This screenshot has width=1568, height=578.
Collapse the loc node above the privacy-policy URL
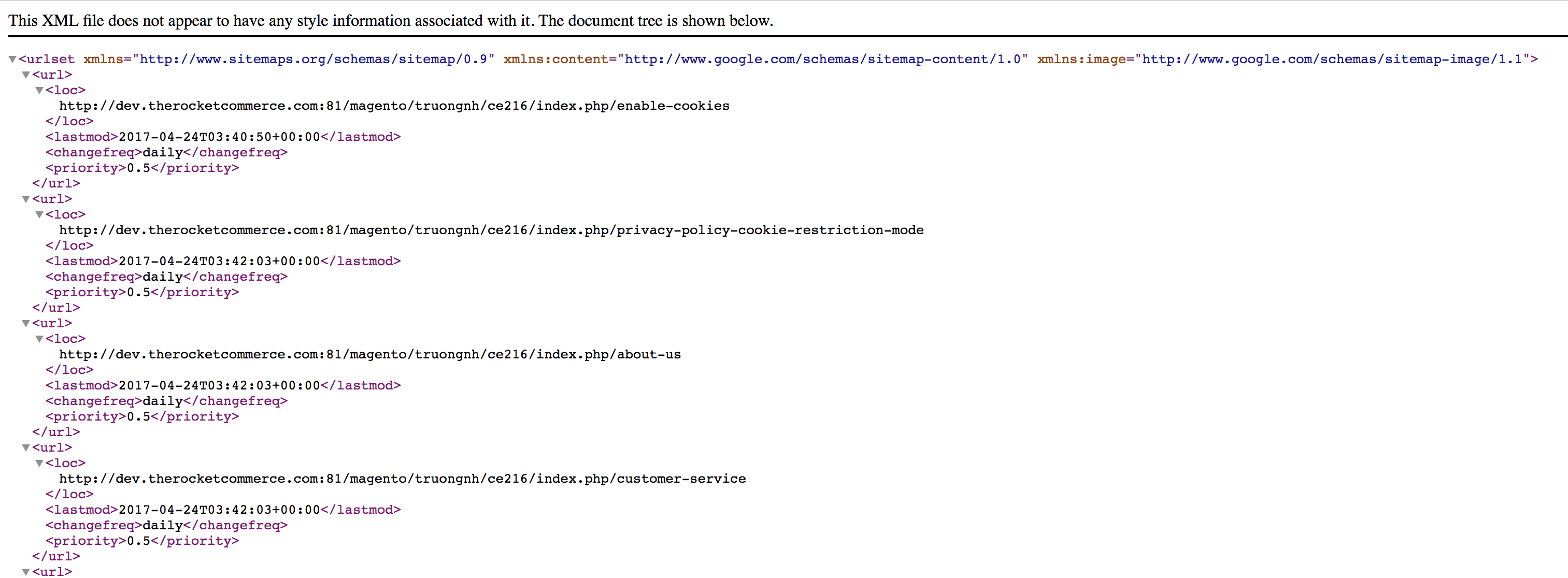point(39,215)
